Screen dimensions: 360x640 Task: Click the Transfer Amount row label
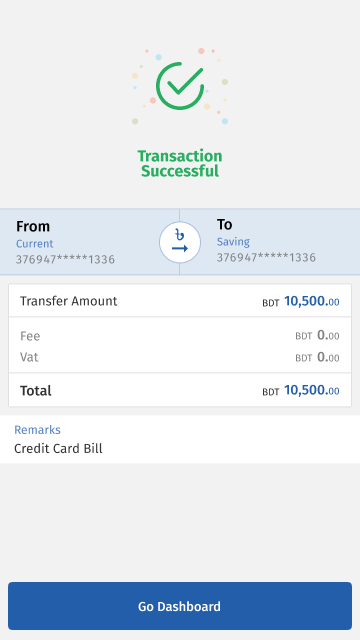(x=69, y=301)
